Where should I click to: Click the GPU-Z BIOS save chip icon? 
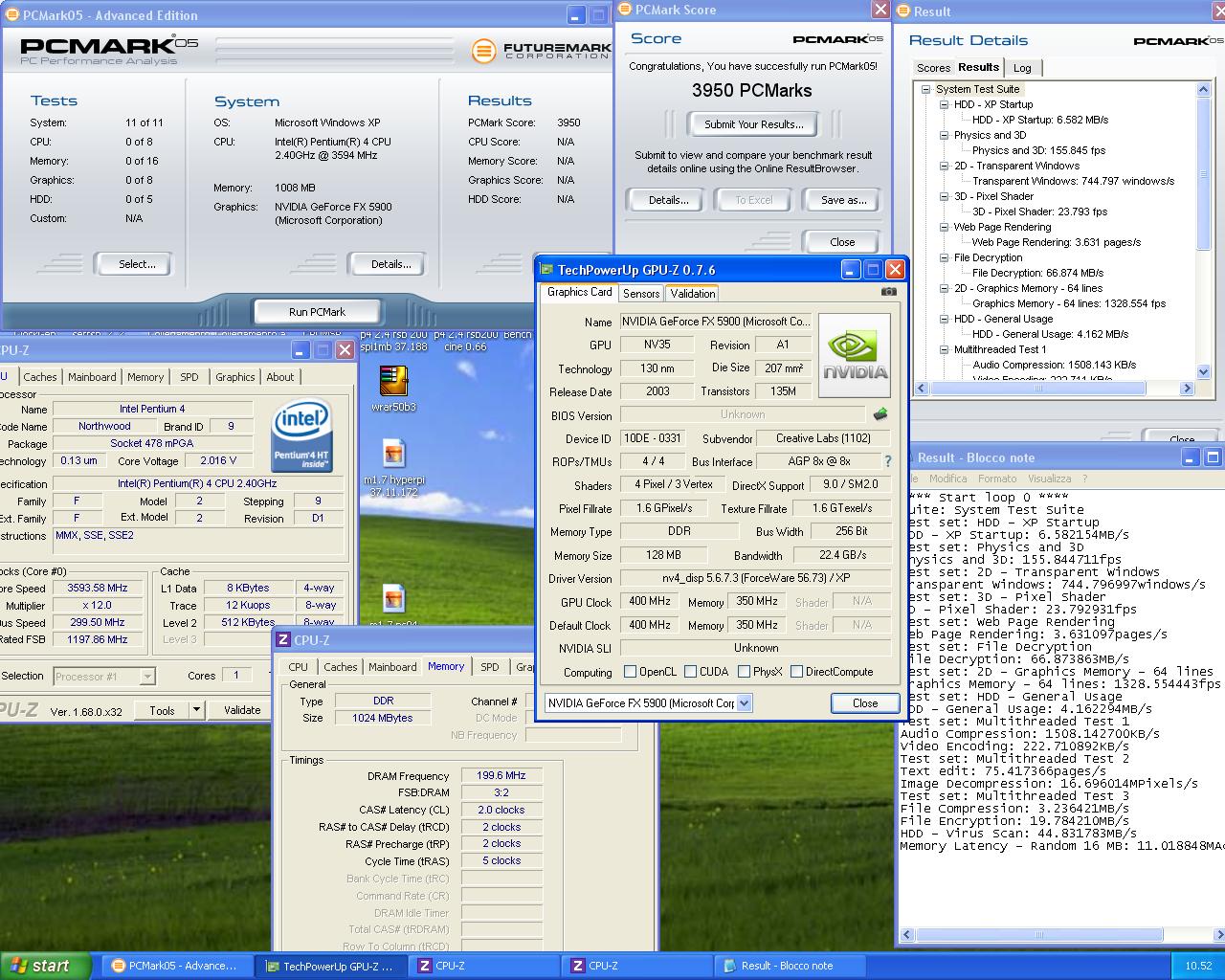pos(880,414)
